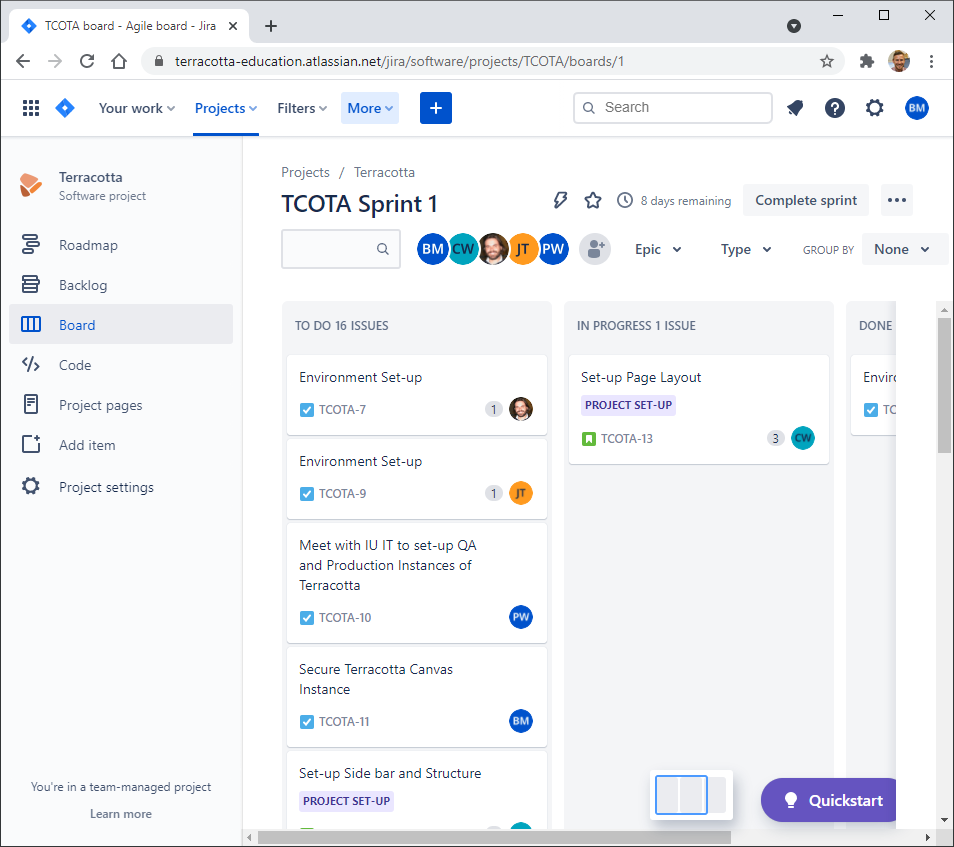Filter board by PW avatar
This screenshot has width=954, height=847.
[552, 249]
